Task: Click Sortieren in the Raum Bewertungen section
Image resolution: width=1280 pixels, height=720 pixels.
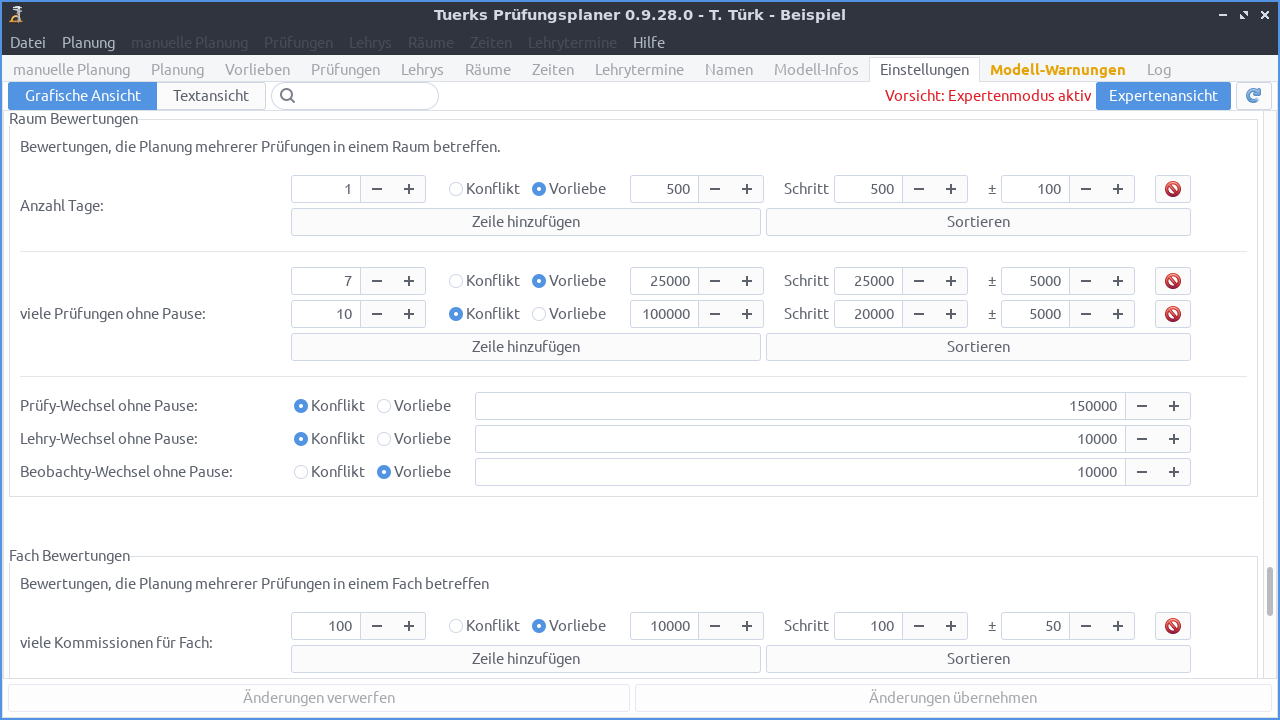Action: click(x=977, y=221)
